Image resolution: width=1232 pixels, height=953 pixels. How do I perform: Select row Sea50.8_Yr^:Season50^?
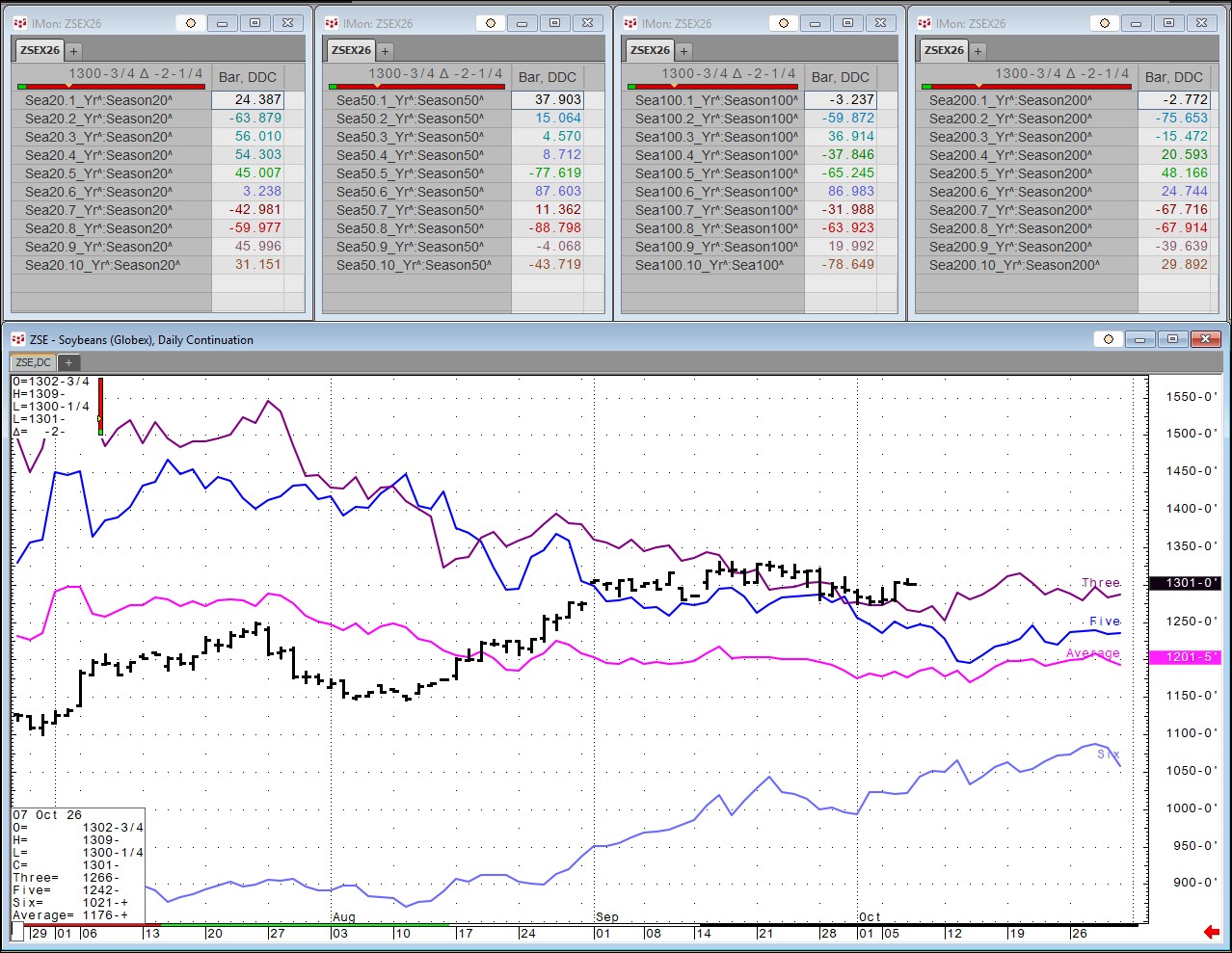417,228
